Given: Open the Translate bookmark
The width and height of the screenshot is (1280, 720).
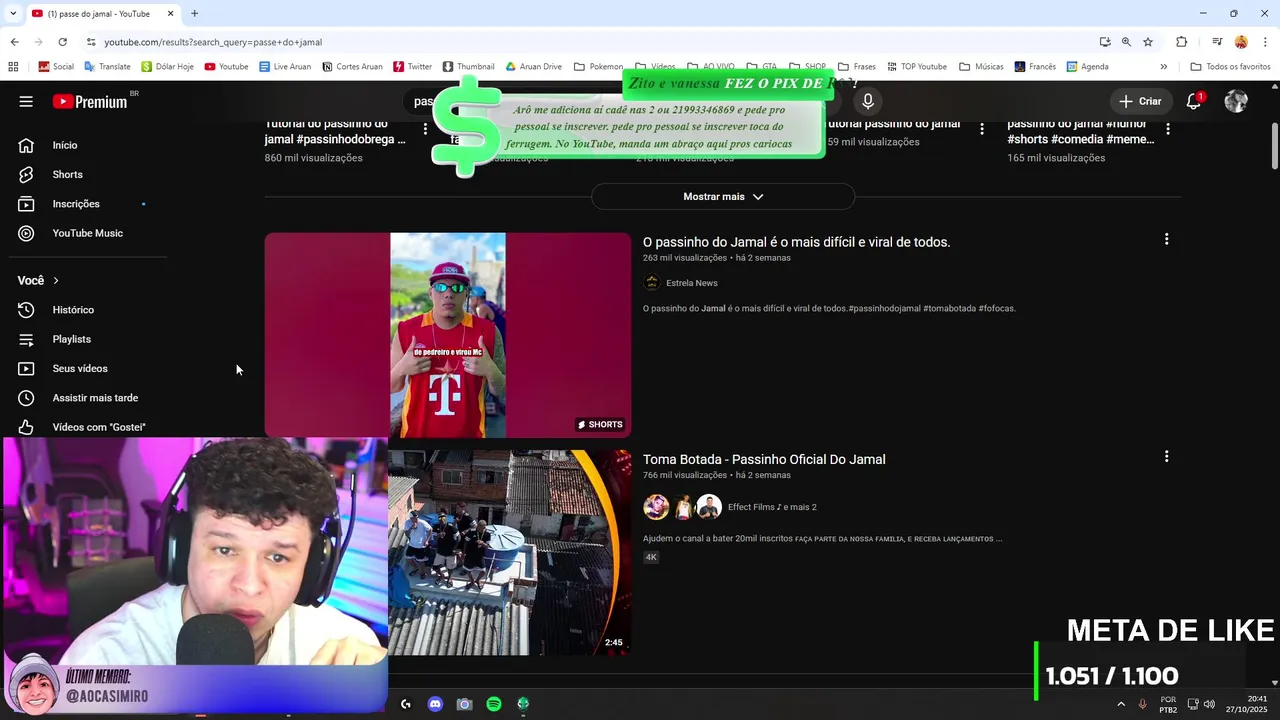Looking at the screenshot, I should tap(107, 67).
